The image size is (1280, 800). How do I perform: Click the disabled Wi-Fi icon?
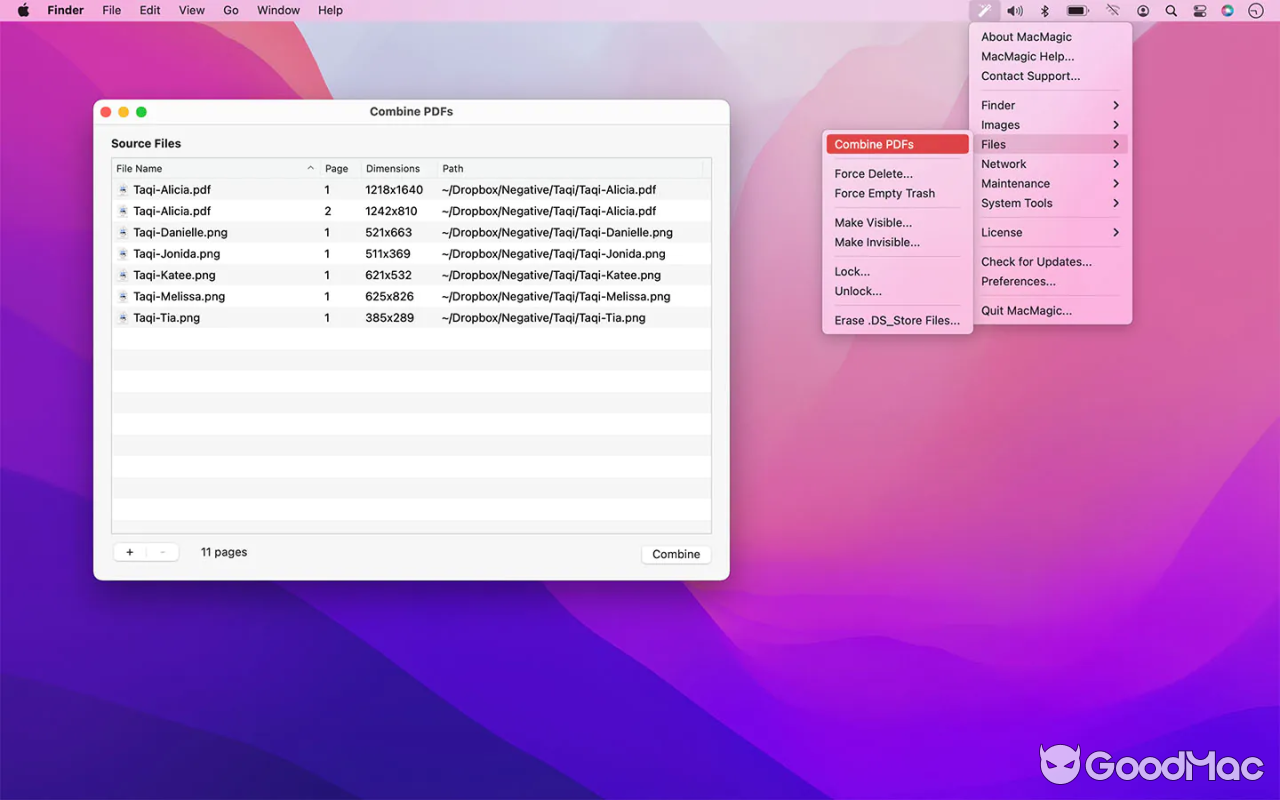click(1112, 10)
